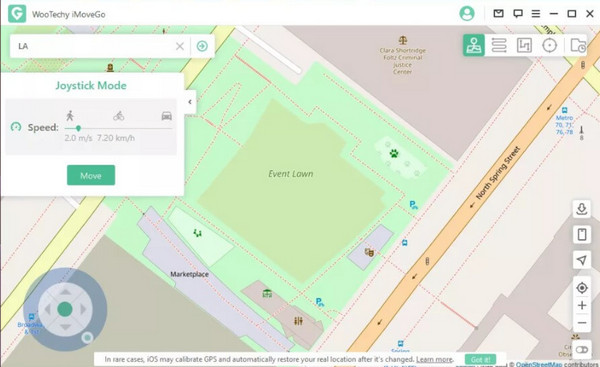600x367 pixels.
Task: Select walking speed icon
Action: point(70,115)
